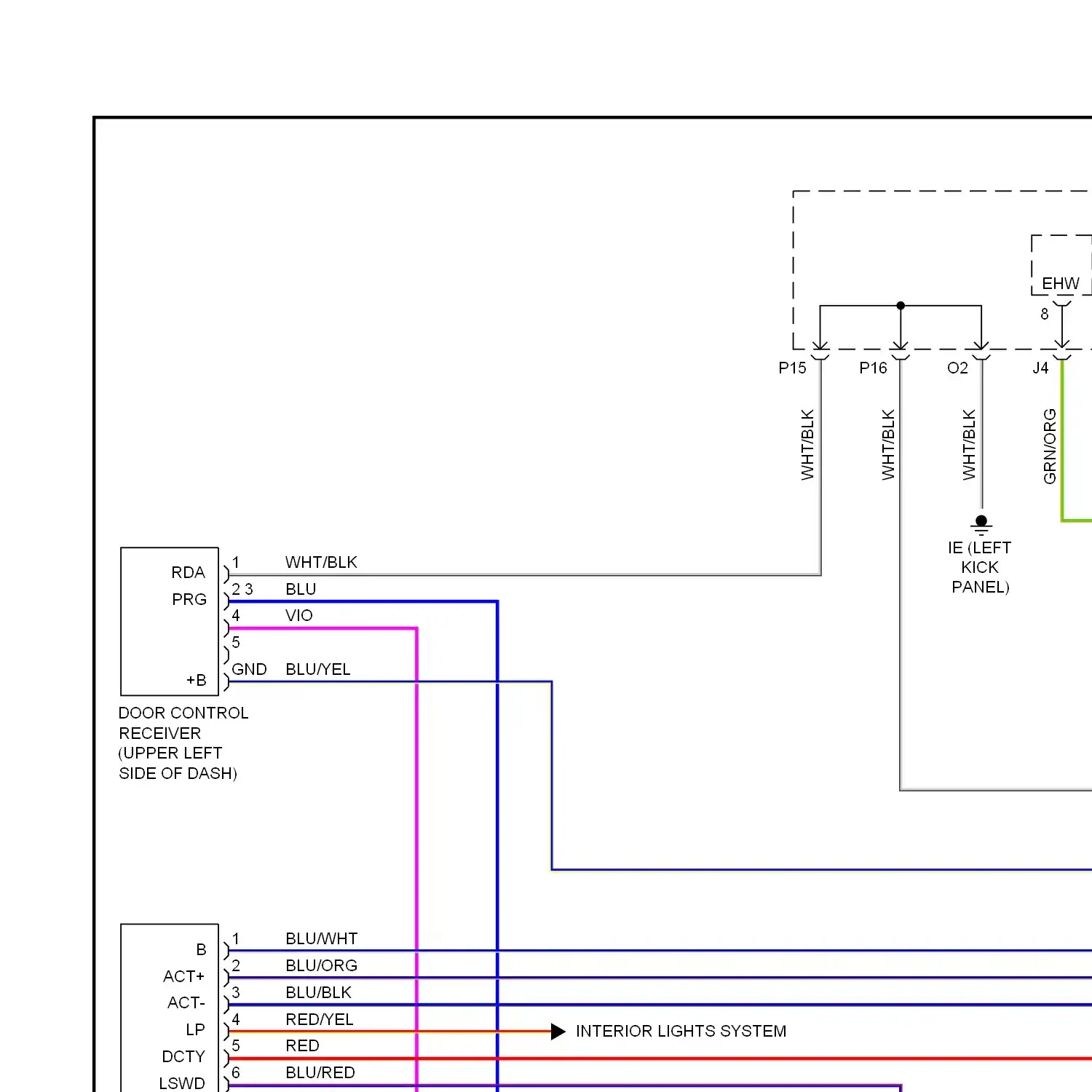Click the B terminal label in lower component
Screen dimensions: 1092x1092
pyautogui.click(x=202, y=949)
